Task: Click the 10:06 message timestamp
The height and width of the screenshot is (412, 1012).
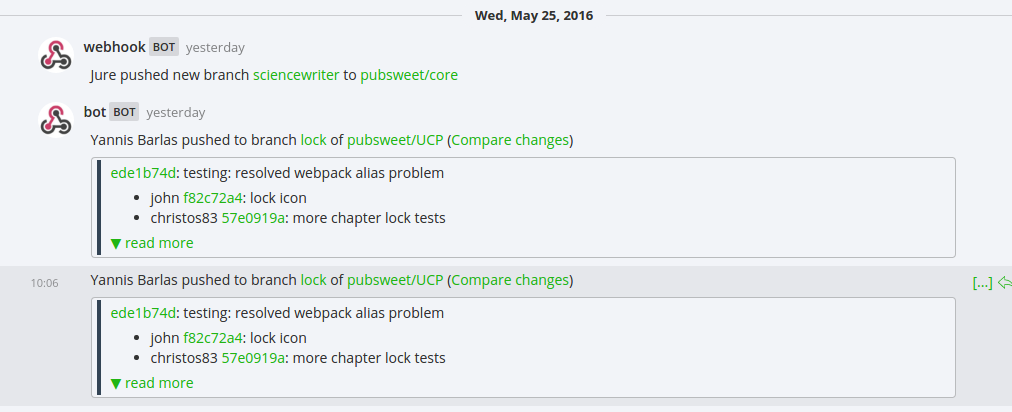Action: (44, 283)
